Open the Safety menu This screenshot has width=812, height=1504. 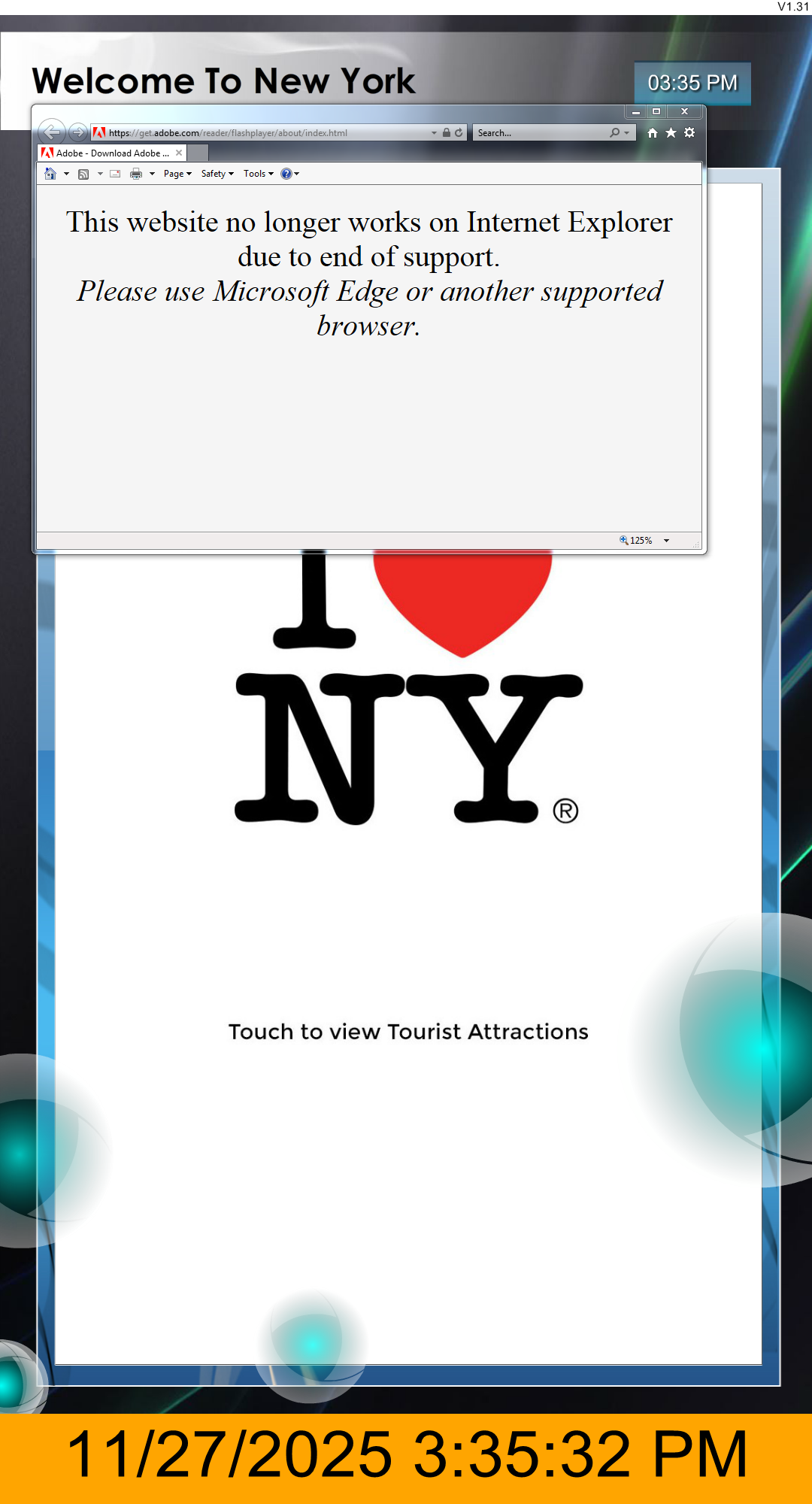coord(217,174)
